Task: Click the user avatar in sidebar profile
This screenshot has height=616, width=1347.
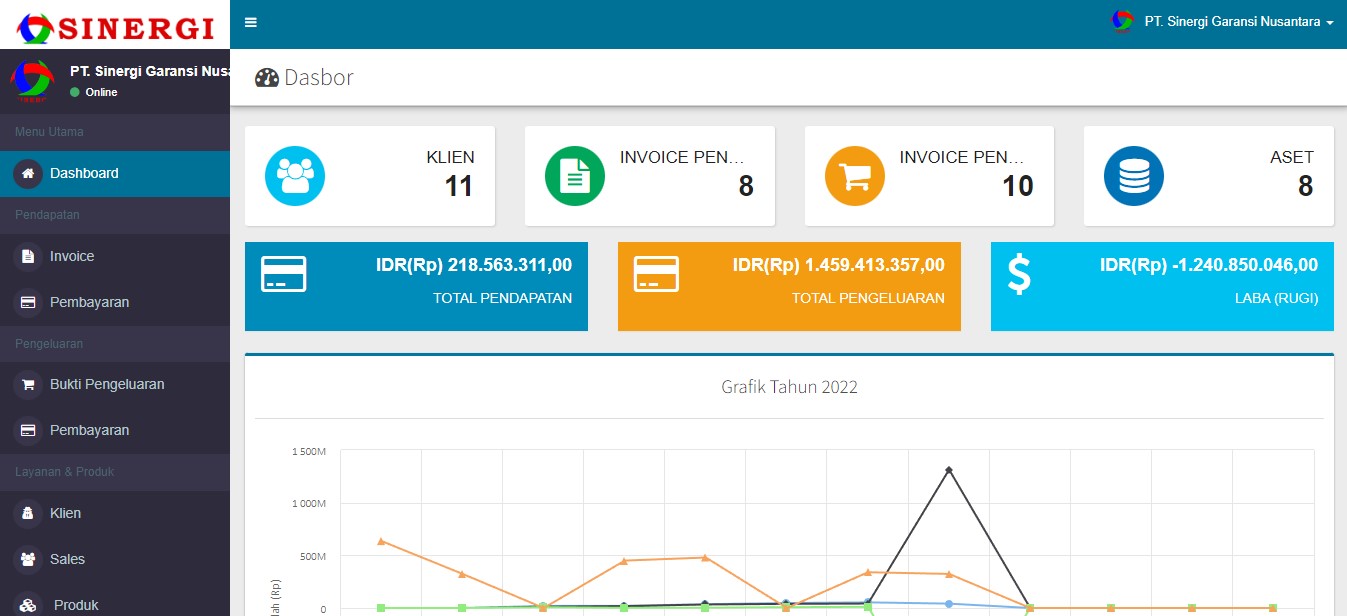Action: tap(34, 81)
